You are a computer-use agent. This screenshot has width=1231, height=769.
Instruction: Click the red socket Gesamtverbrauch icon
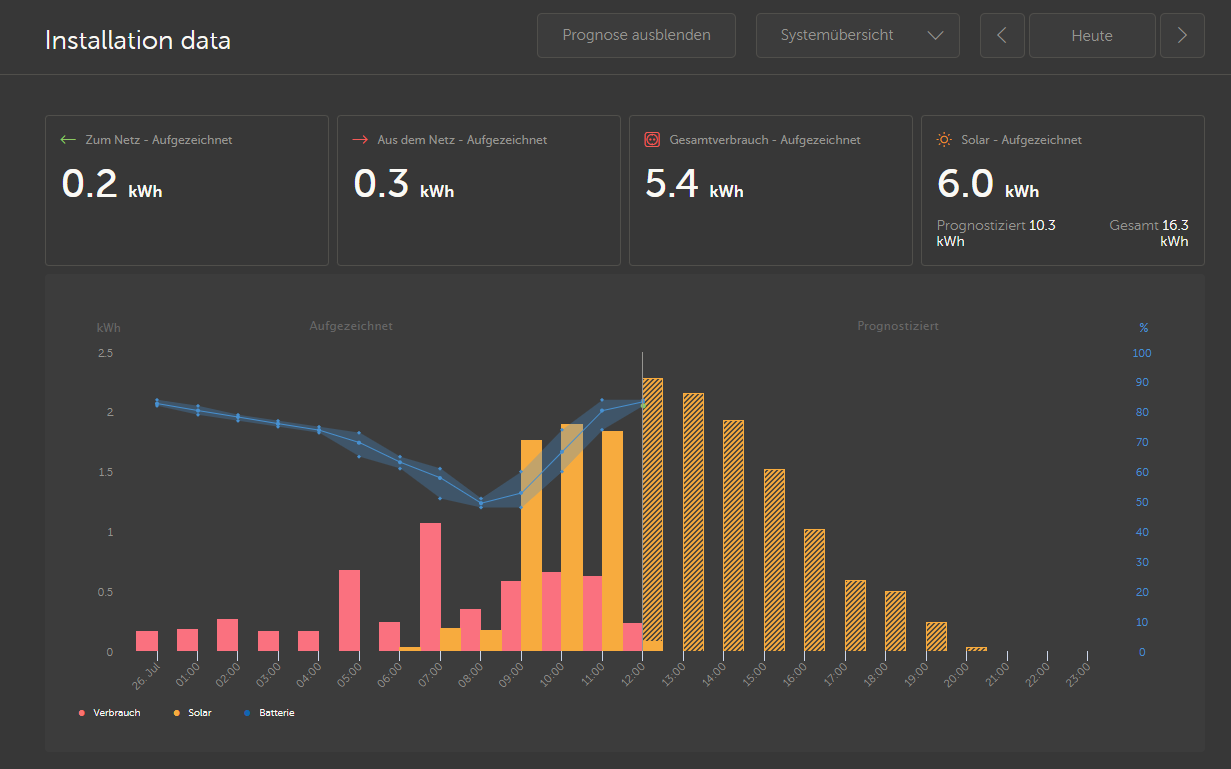pyautogui.click(x=652, y=140)
